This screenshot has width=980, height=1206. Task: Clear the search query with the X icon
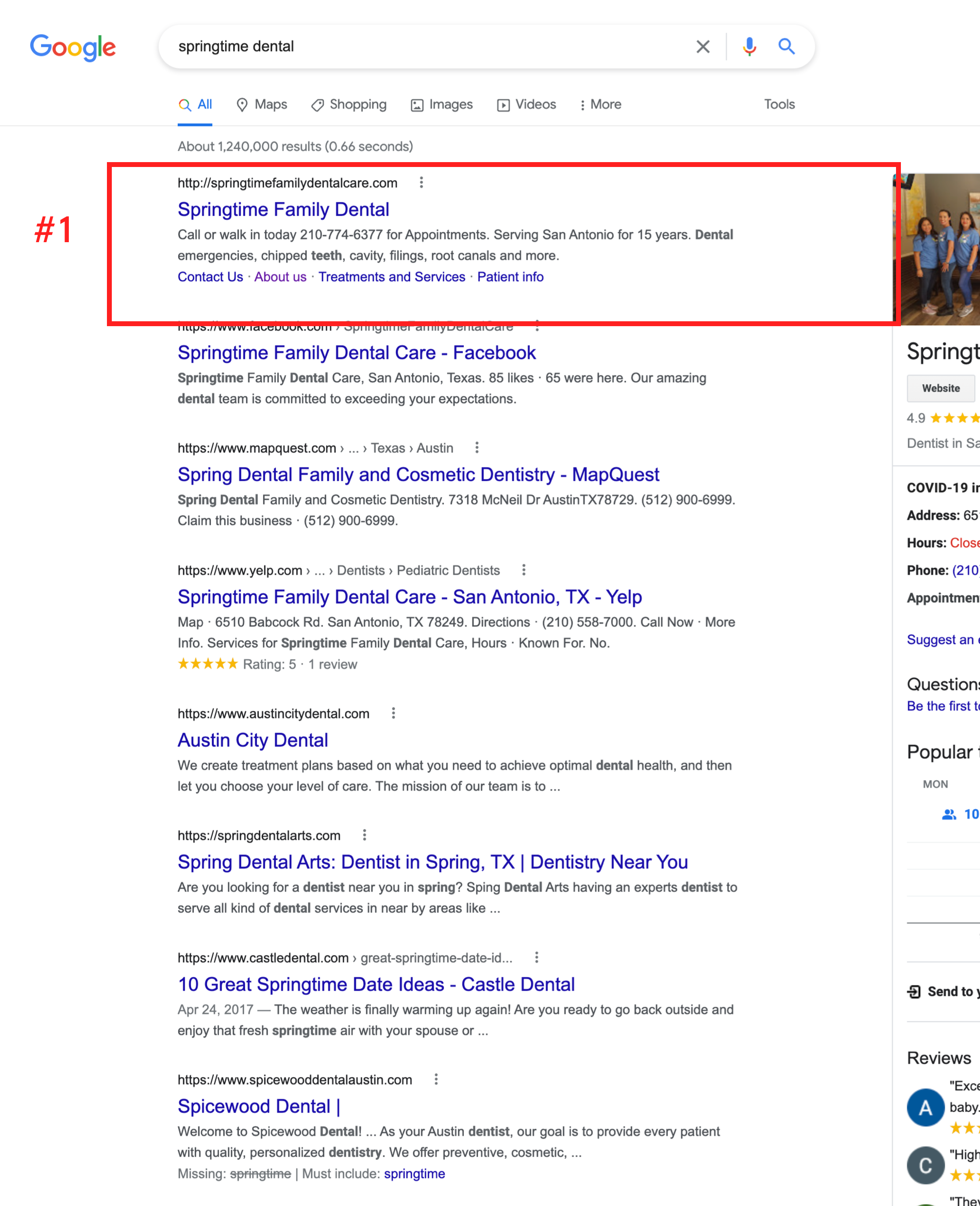pos(703,46)
